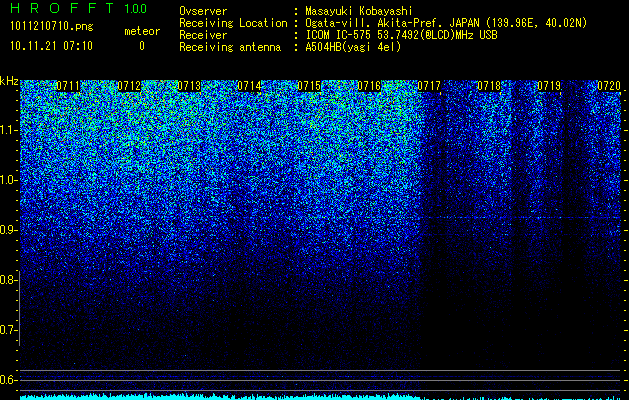
Task: Click the ICOM IC-575 receiver text
Action: (x=401, y=35)
